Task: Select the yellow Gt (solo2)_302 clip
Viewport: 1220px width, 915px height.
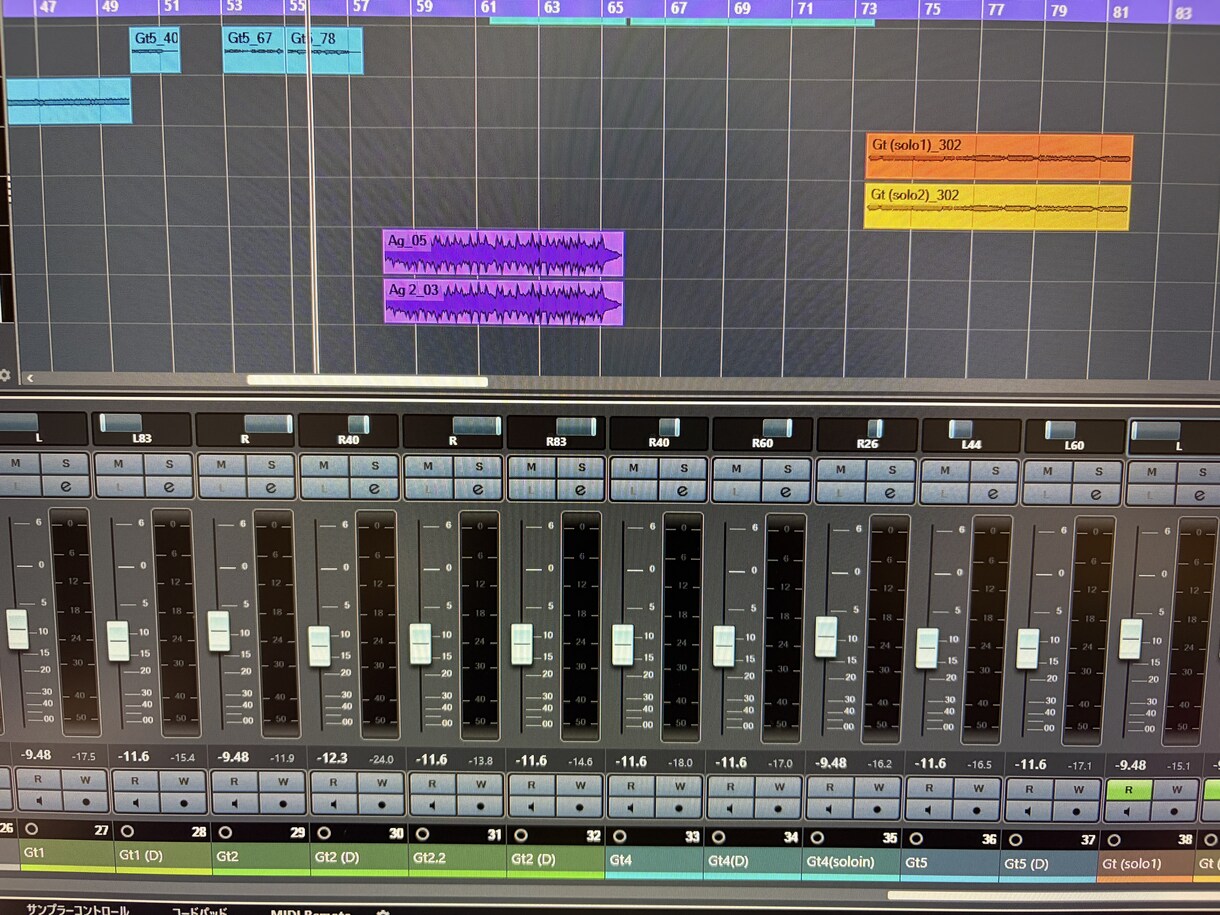Action: point(997,207)
